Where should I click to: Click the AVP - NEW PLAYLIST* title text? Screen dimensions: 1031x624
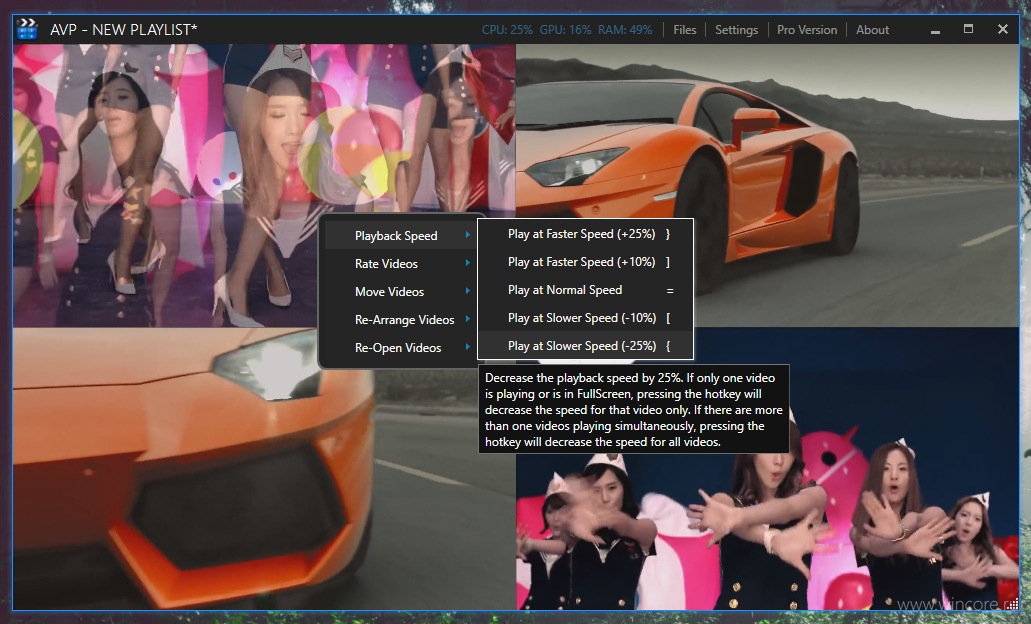click(124, 30)
